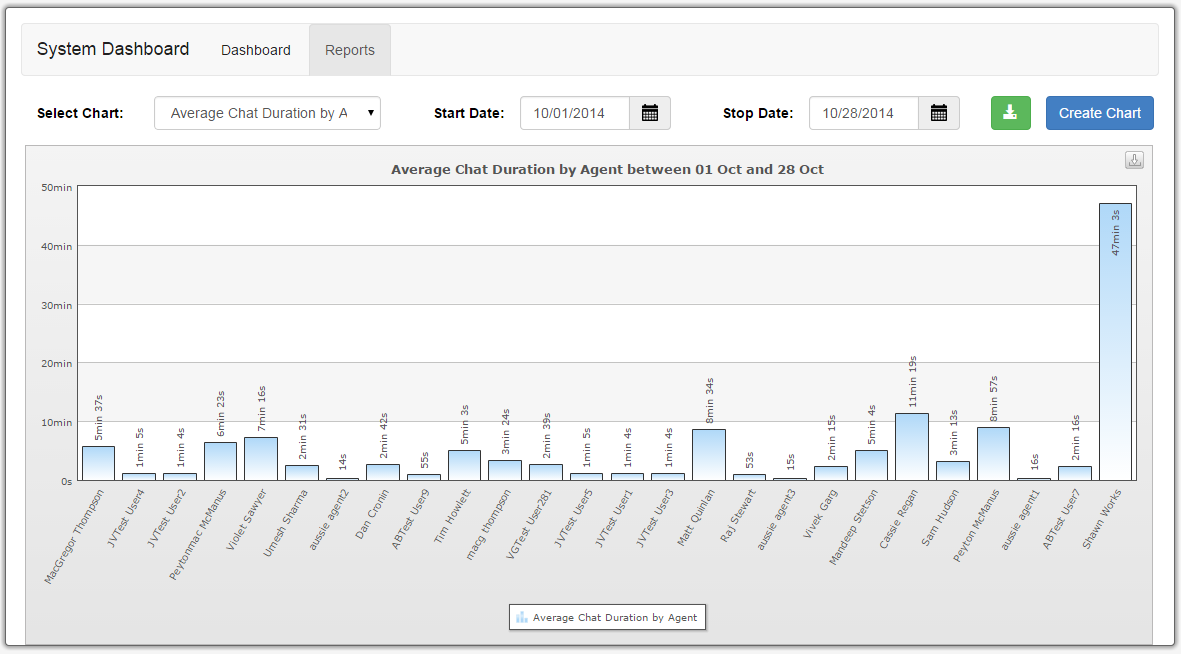1181x654 pixels.
Task: Click the 7min 16s value label
Action: click(x=261, y=409)
